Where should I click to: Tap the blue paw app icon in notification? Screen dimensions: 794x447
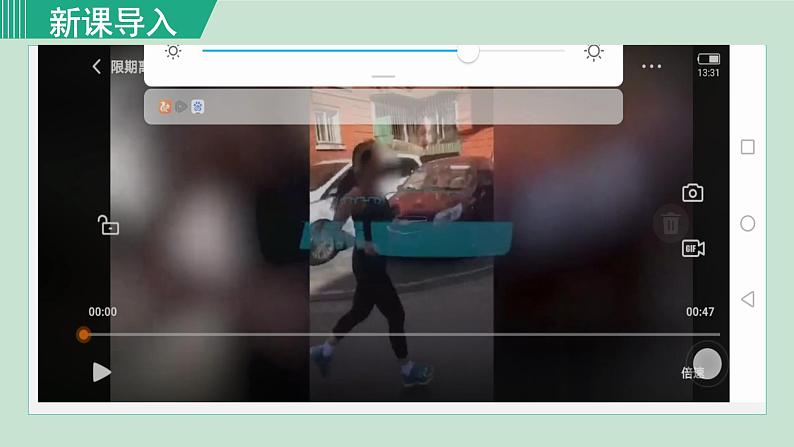tap(197, 107)
